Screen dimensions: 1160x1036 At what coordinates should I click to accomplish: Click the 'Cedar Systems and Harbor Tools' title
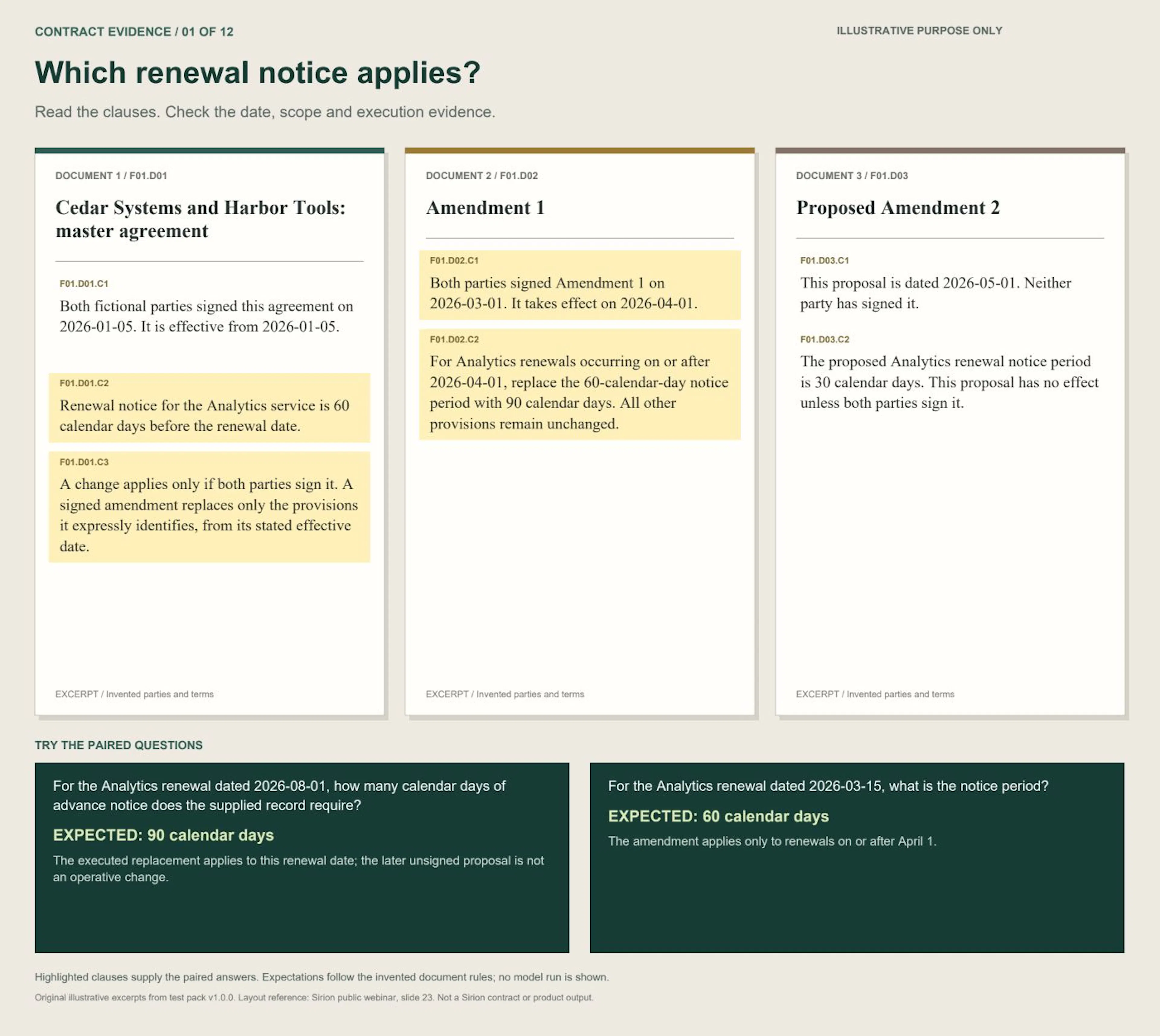click(200, 219)
